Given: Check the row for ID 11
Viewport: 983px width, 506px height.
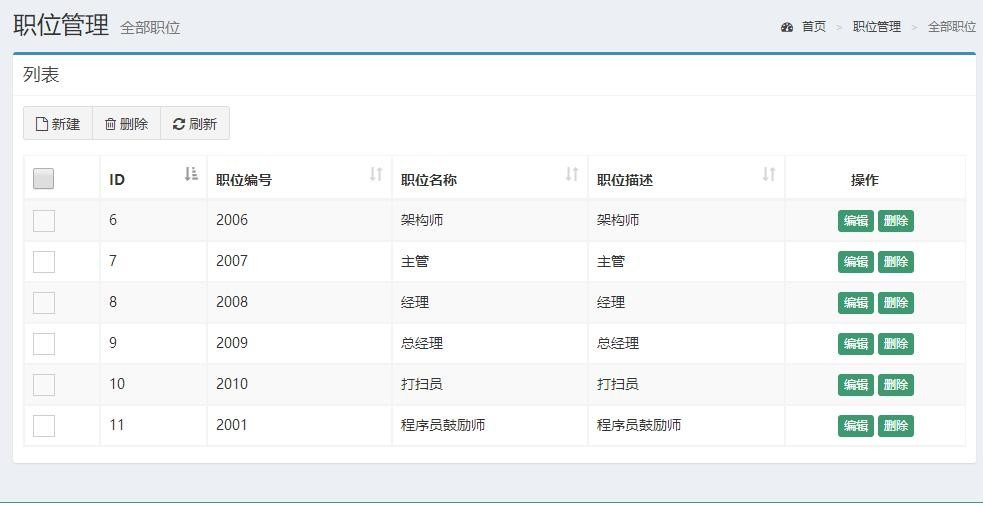Looking at the screenshot, I should [x=44, y=426].
